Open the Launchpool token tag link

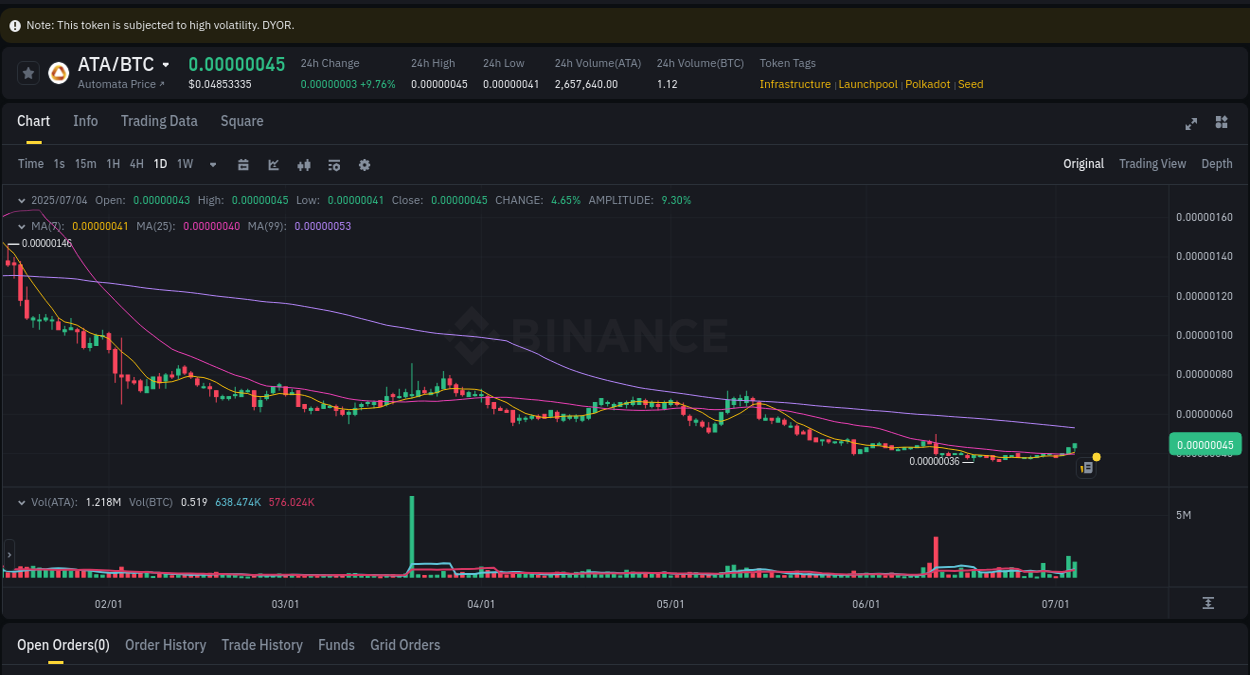click(868, 84)
